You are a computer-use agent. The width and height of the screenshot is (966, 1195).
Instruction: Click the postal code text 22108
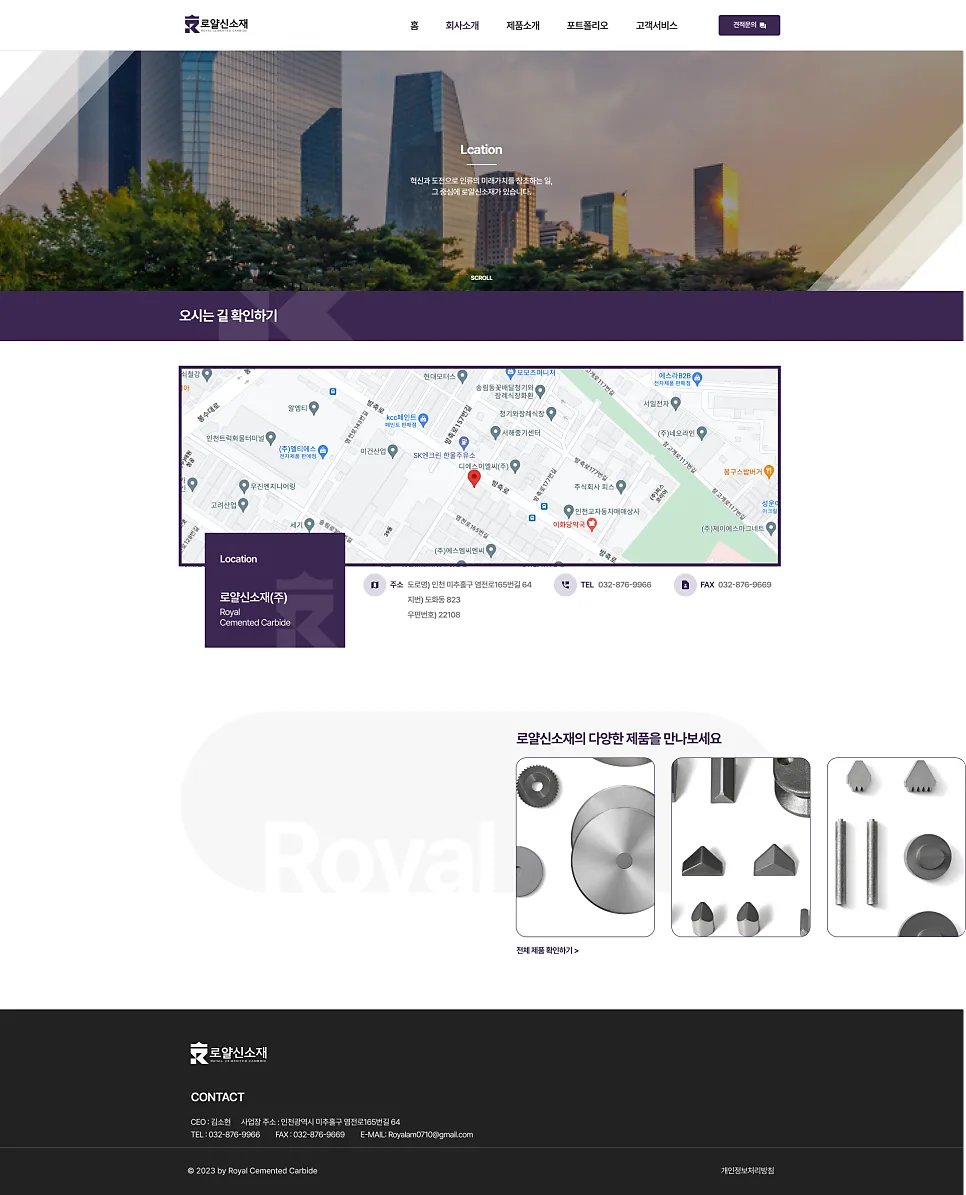(x=449, y=615)
